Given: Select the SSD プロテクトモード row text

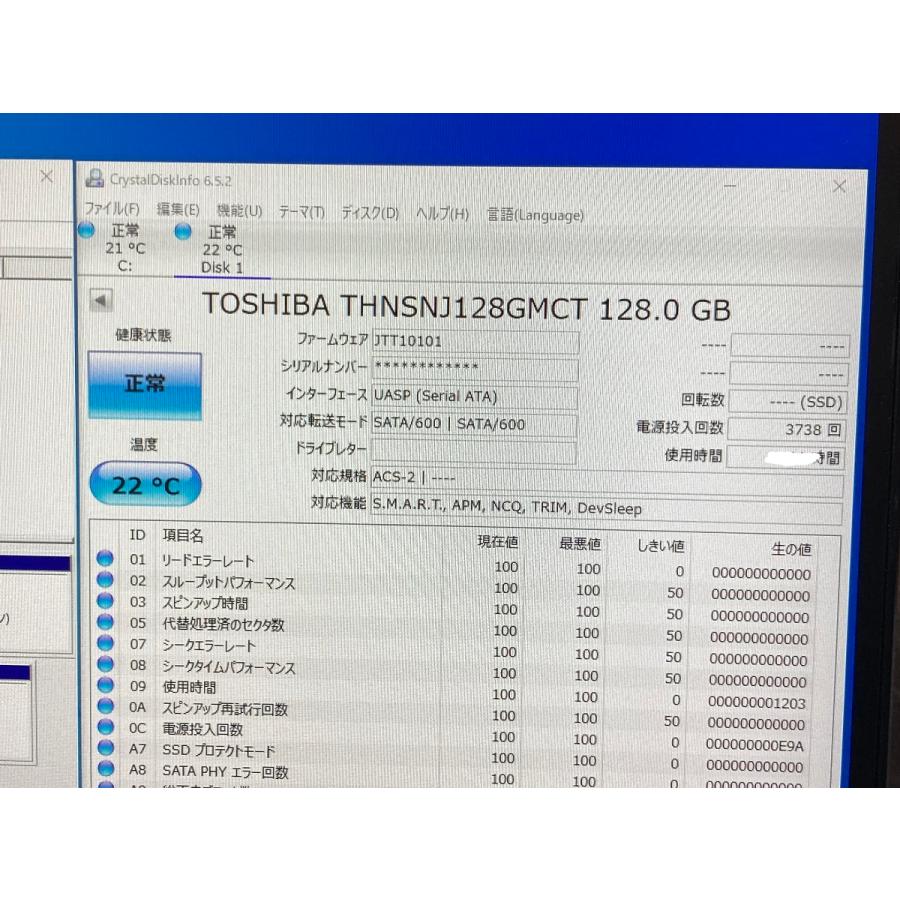Looking at the screenshot, I should click(x=218, y=751).
